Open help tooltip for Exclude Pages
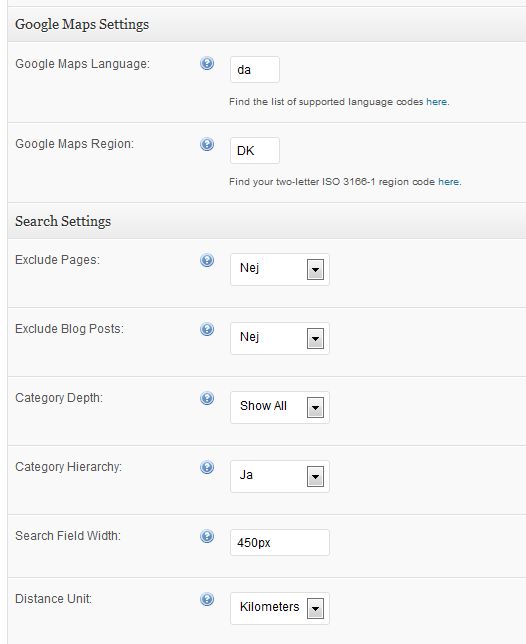526x644 pixels. coord(207,260)
